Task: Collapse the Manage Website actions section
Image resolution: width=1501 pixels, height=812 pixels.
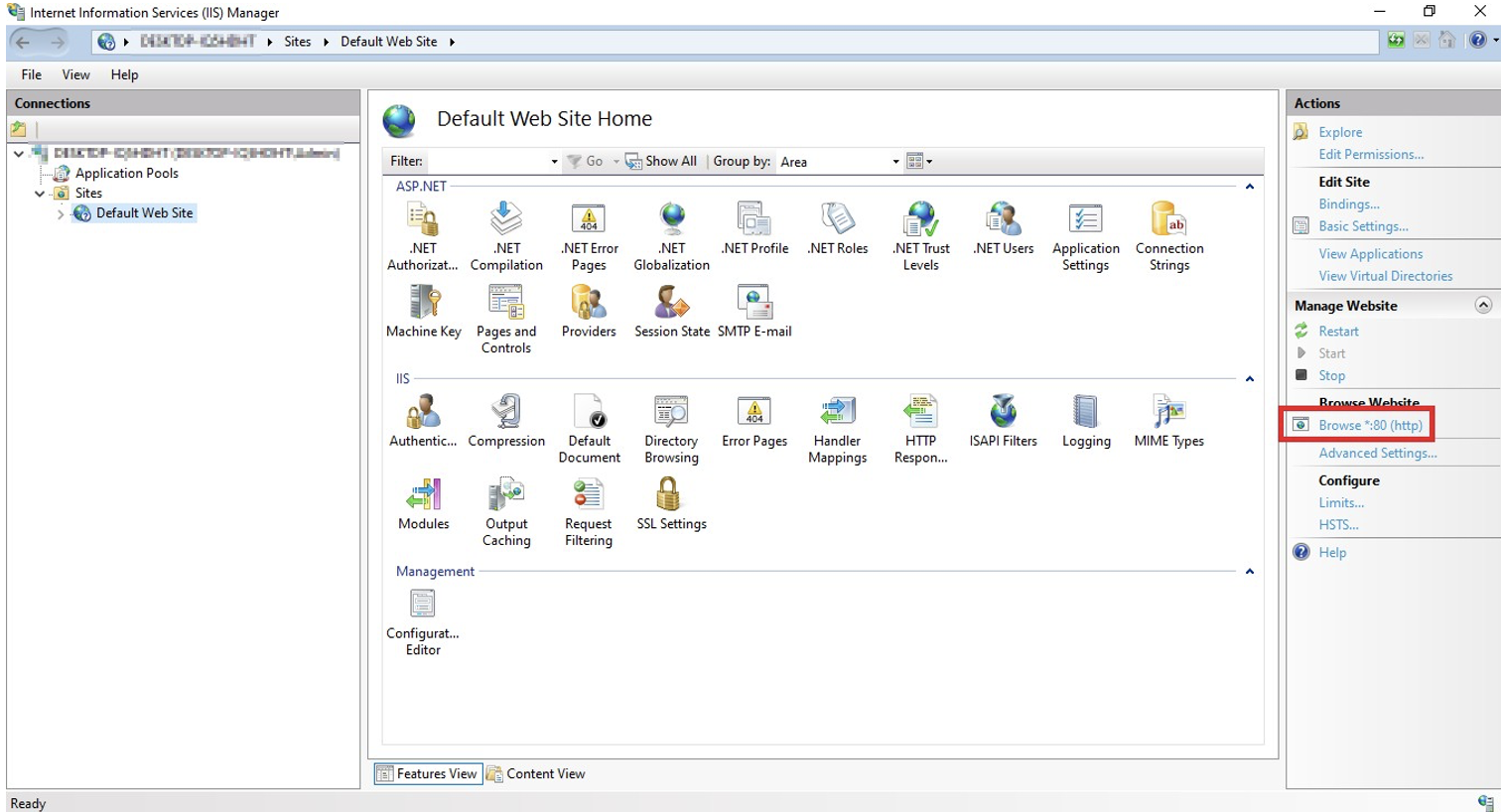Action: 1483,305
